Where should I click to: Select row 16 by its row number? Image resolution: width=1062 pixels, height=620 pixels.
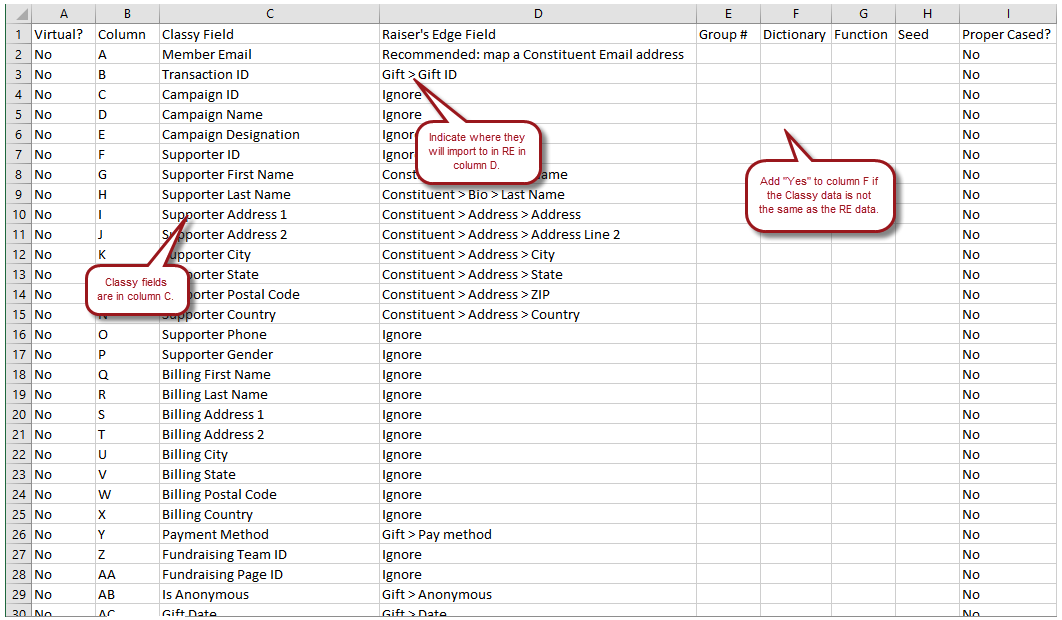pyautogui.click(x=18, y=335)
